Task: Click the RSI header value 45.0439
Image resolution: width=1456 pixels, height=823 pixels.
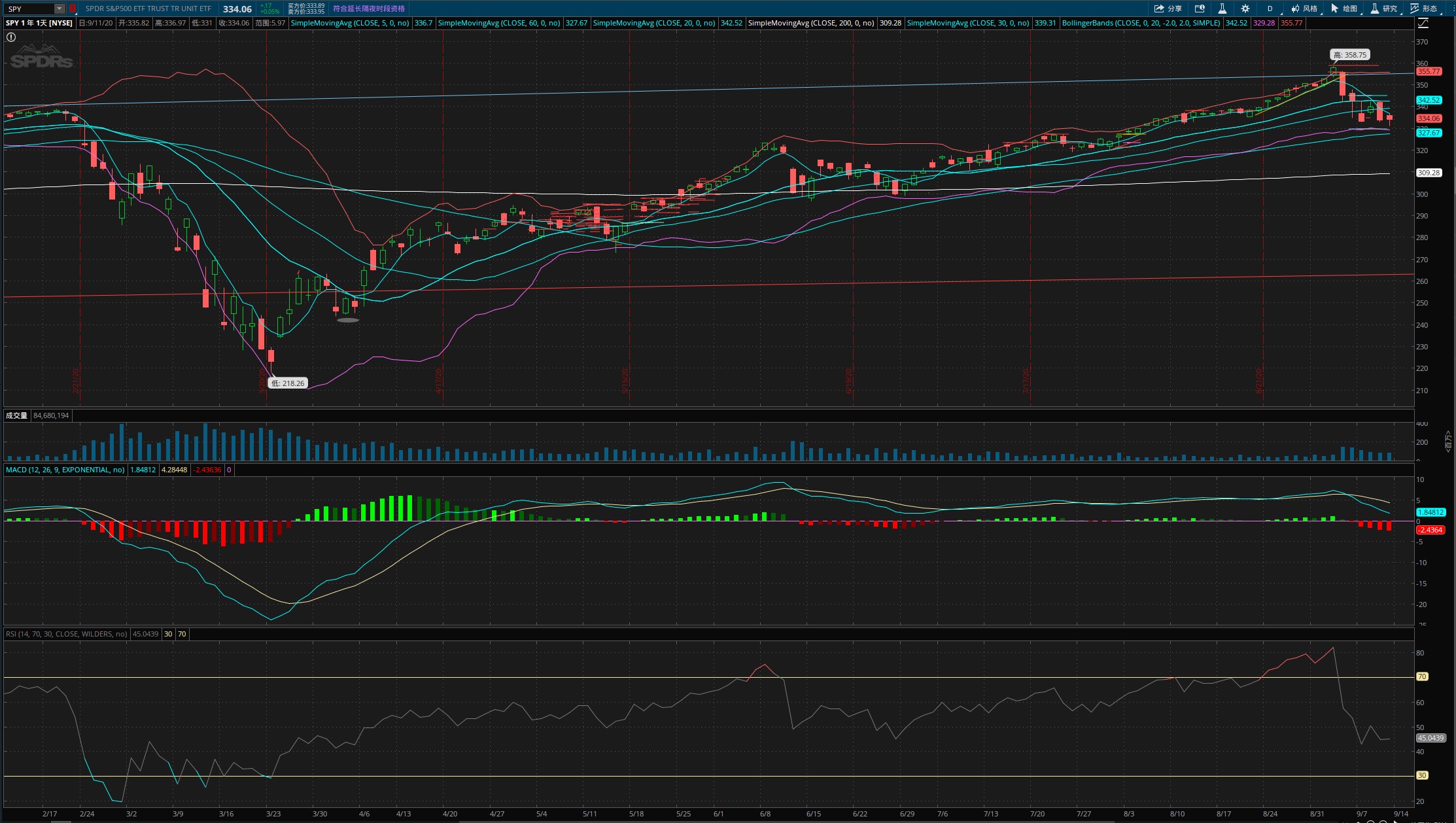Action: click(145, 634)
